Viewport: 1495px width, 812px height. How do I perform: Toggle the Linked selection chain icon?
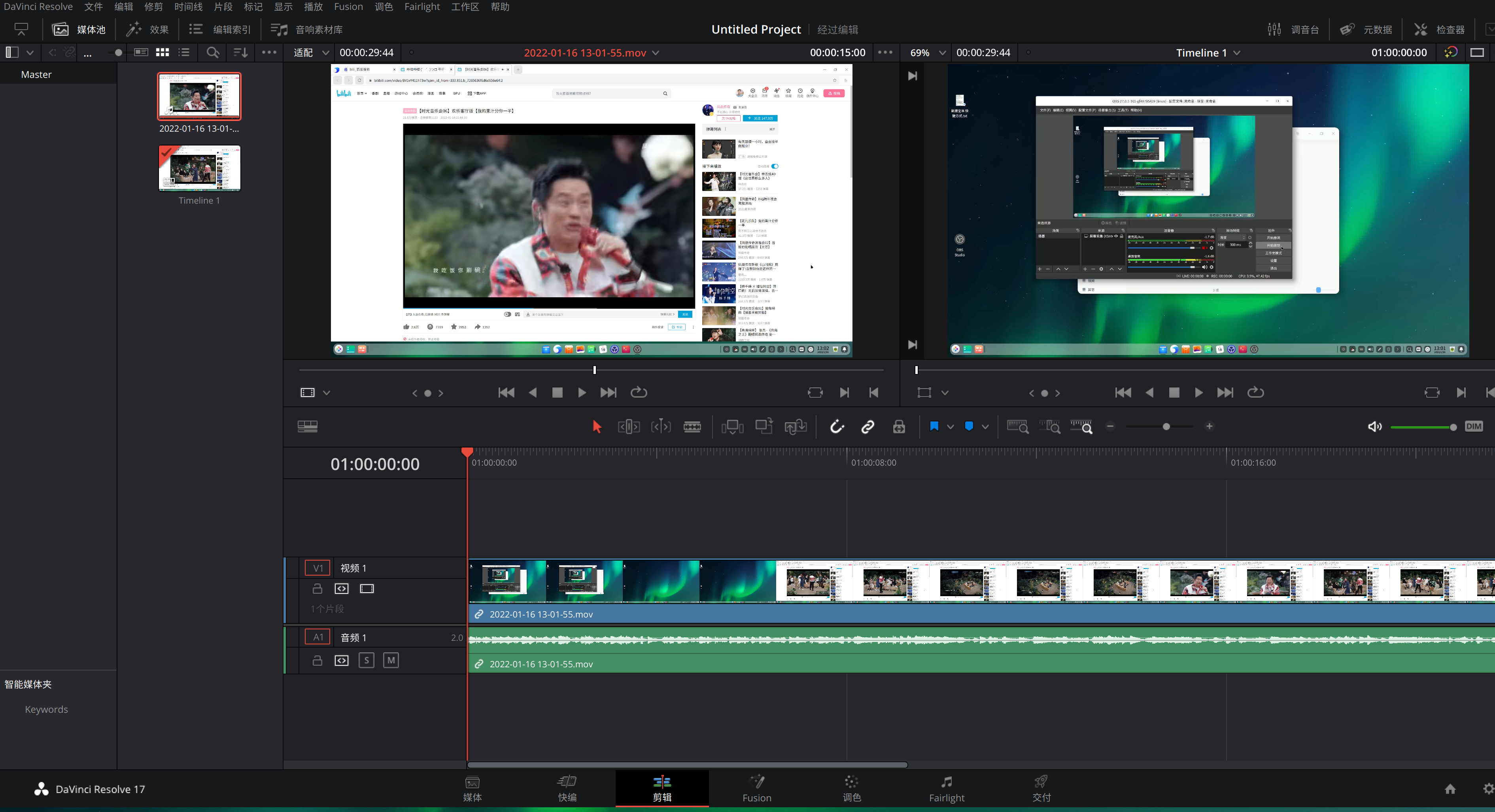(868, 427)
